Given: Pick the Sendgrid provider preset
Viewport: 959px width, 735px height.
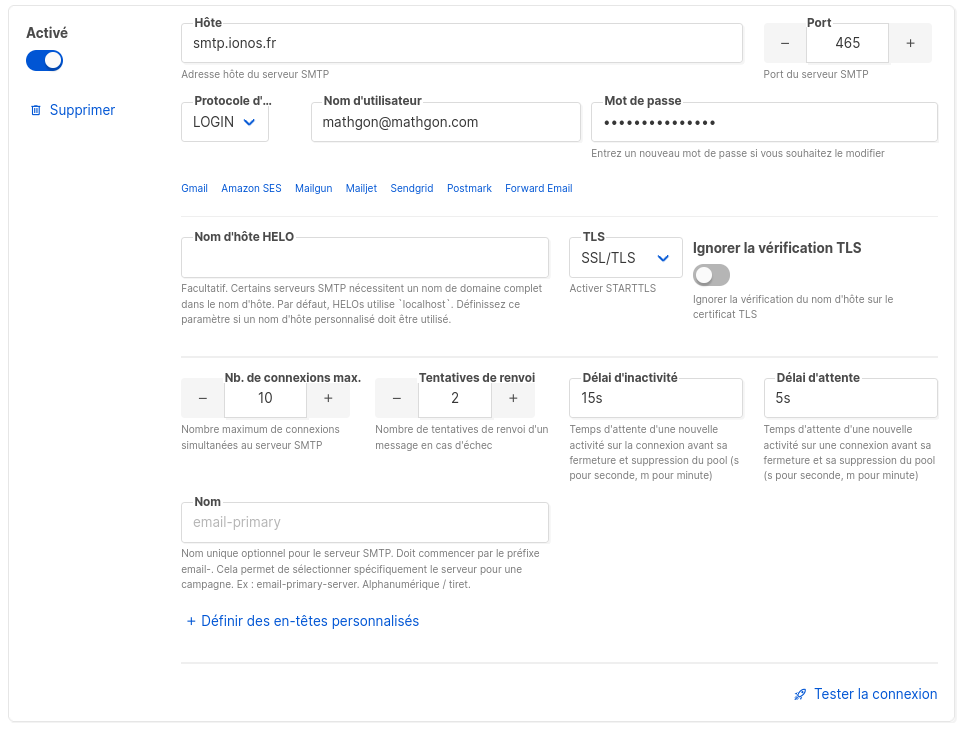Looking at the screenshot, I should (411, 188).
